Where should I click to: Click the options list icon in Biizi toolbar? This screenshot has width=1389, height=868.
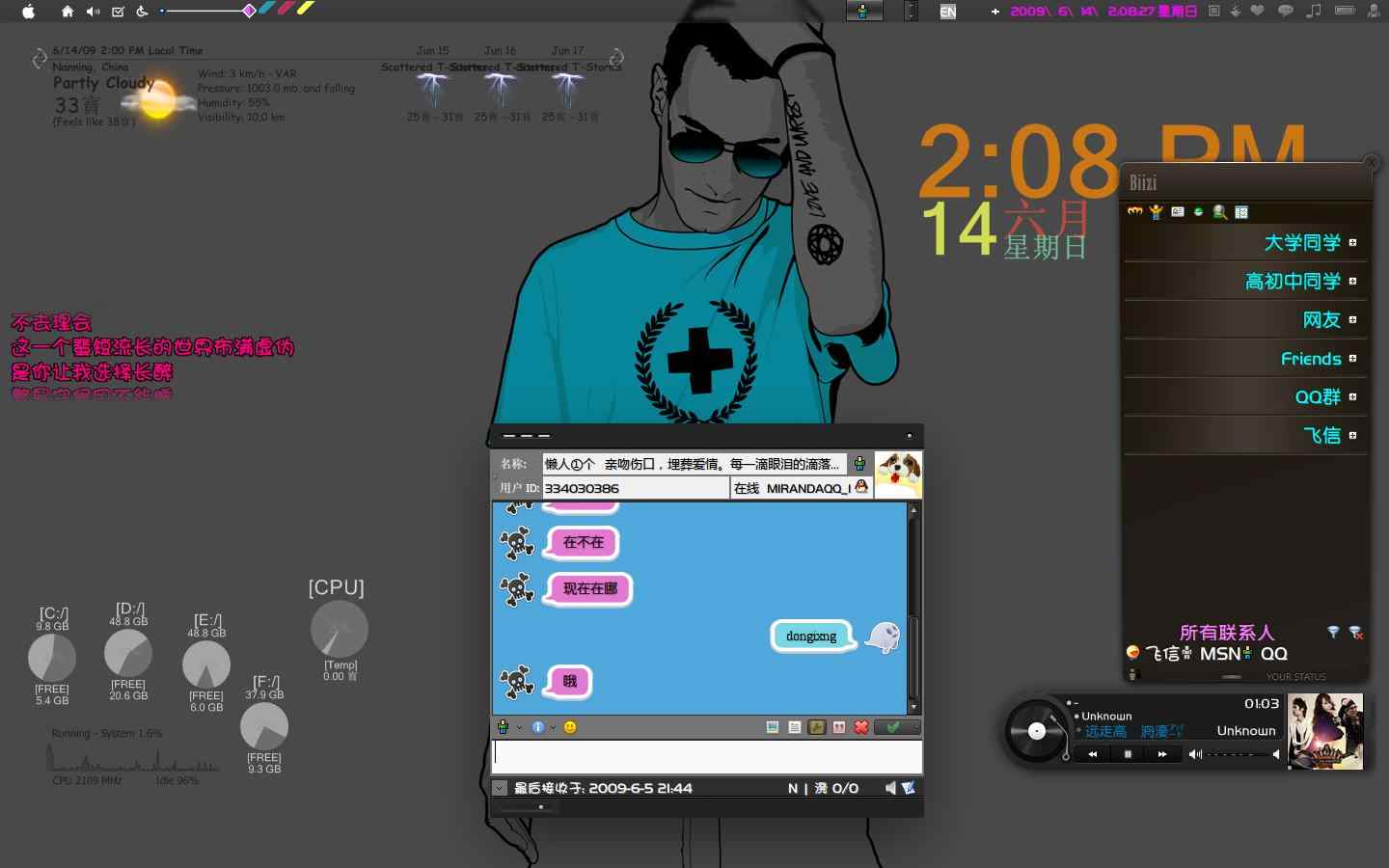[1241, 211]
